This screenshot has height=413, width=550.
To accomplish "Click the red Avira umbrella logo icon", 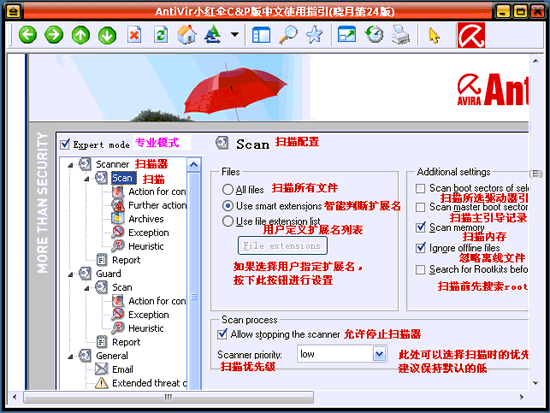I will [x=471, y=35].
